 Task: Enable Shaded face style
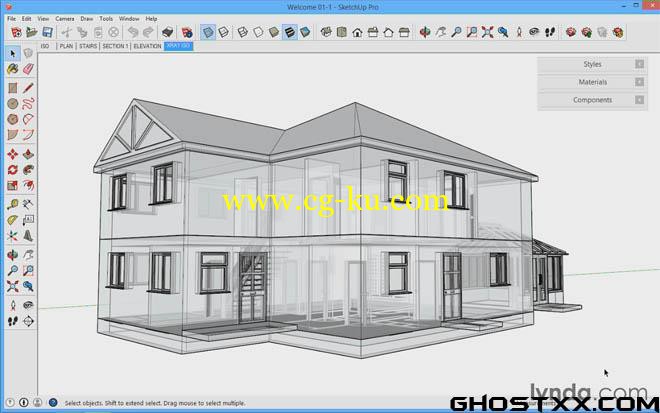tap(274, 32)
